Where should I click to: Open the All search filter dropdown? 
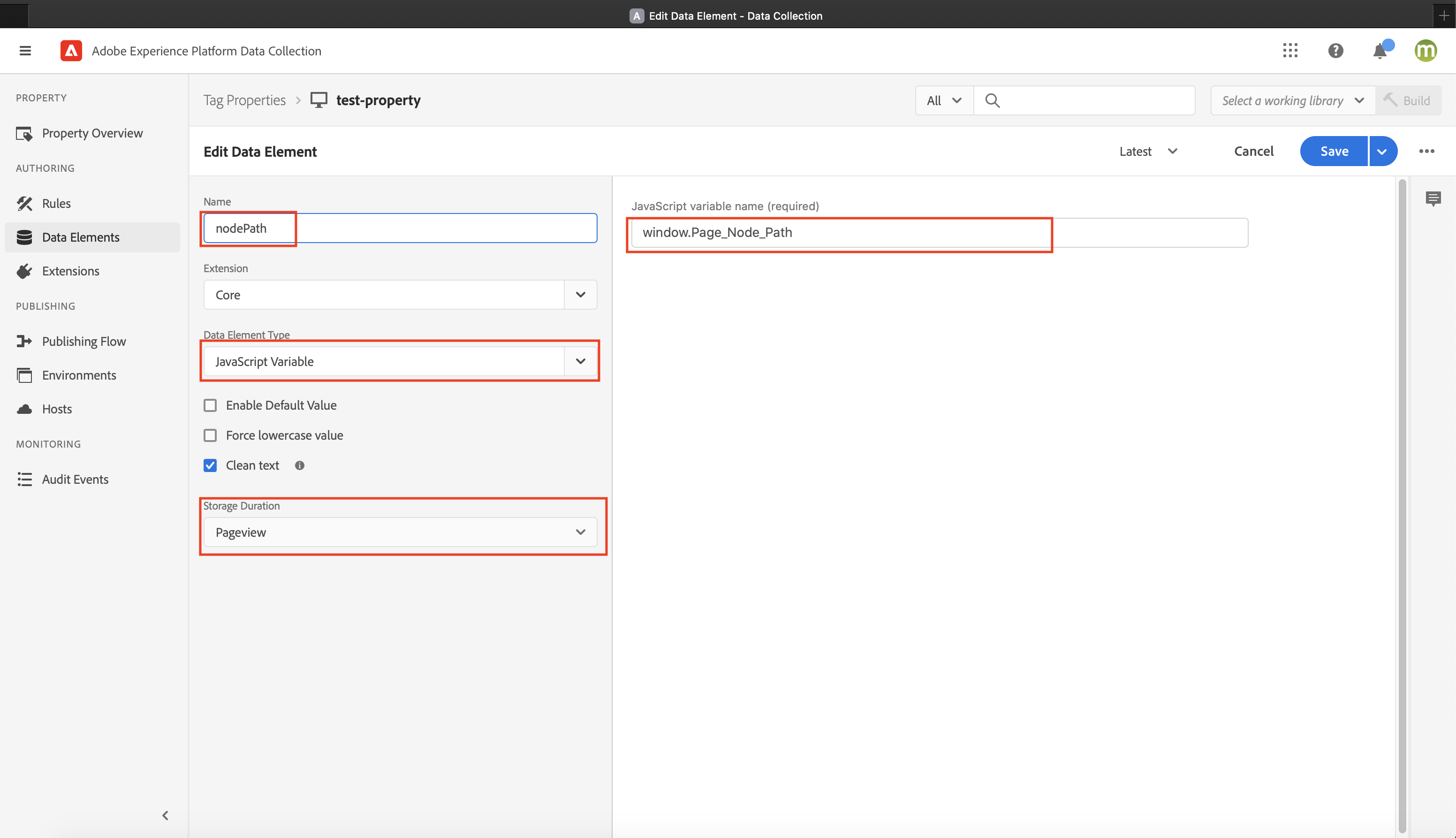coord(944,101)
